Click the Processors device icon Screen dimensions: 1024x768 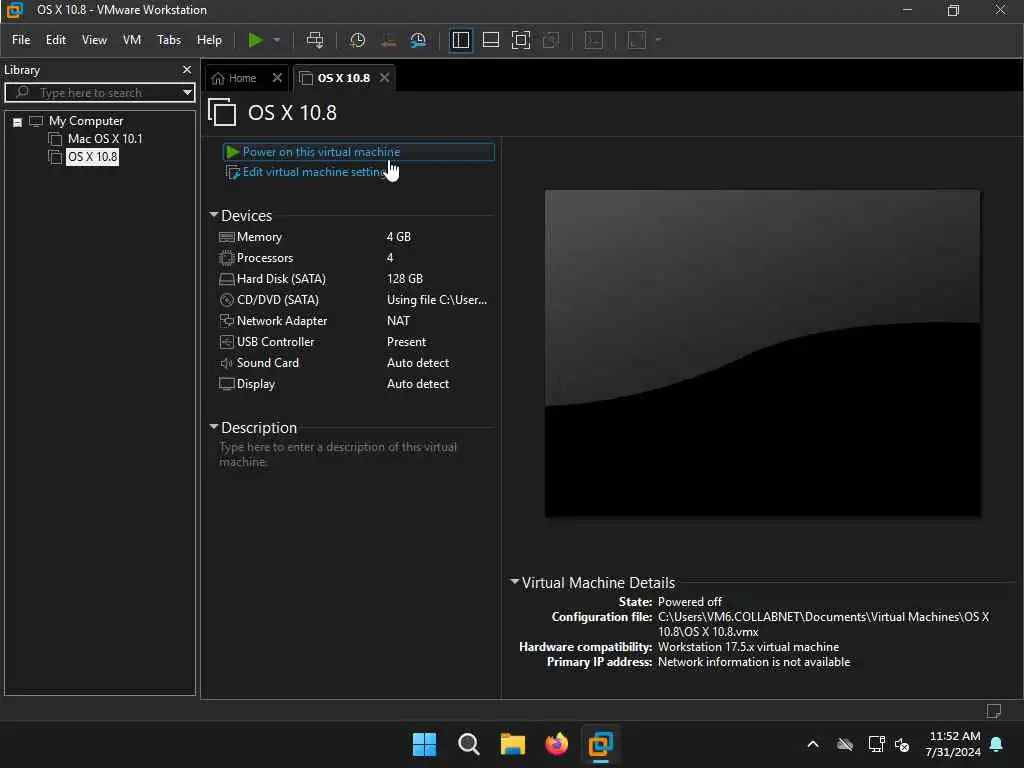tap(227, 258)
